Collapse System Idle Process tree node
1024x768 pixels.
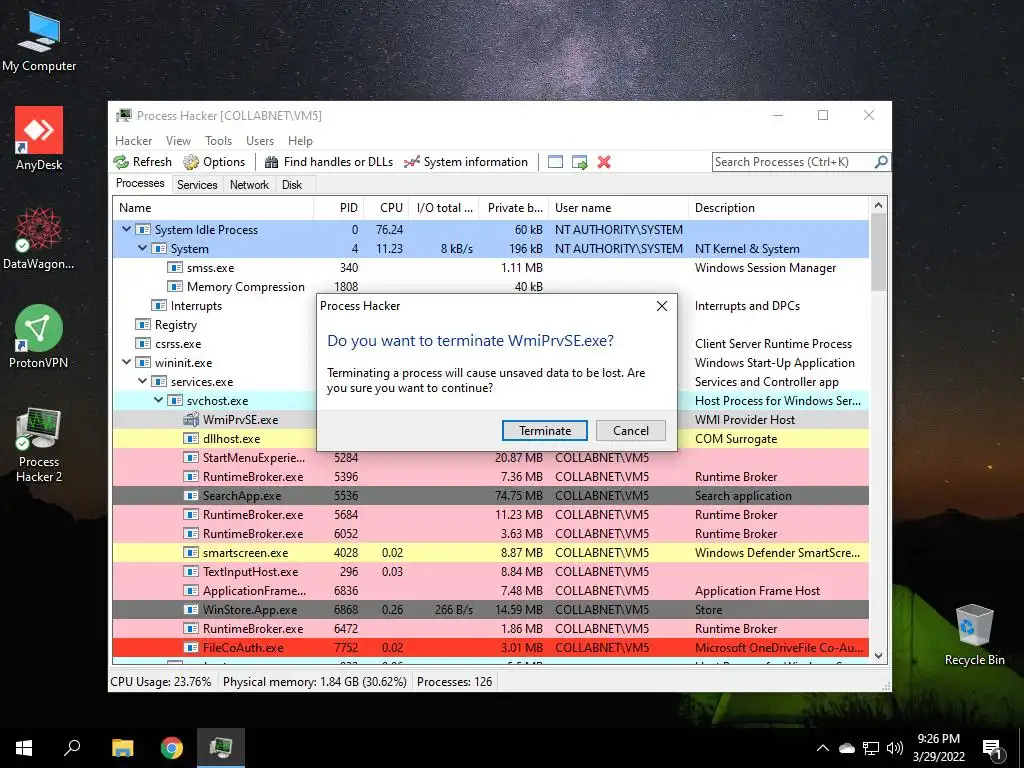tap(127, 229)
